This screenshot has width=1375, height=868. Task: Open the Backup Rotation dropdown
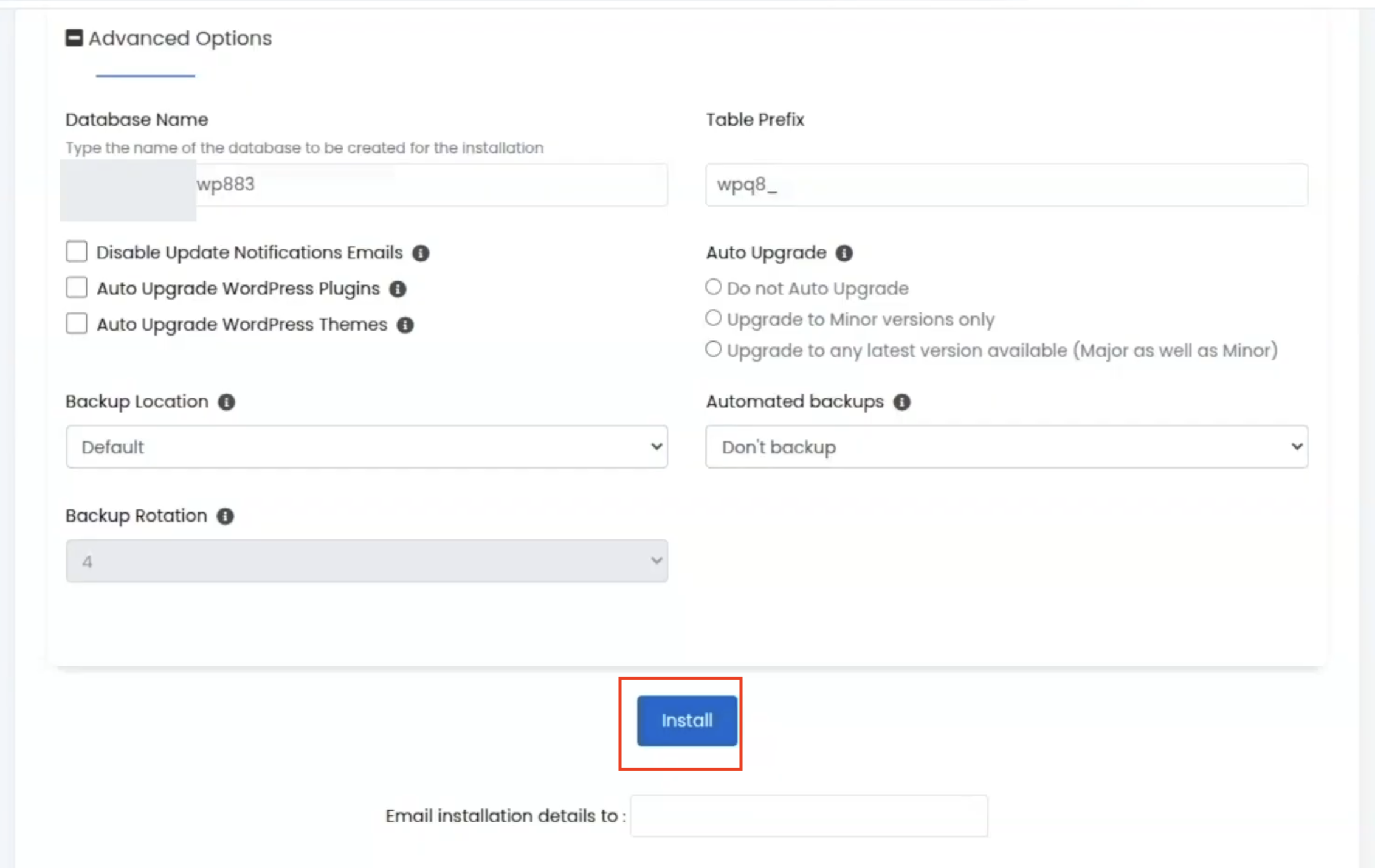coord(367,561)
